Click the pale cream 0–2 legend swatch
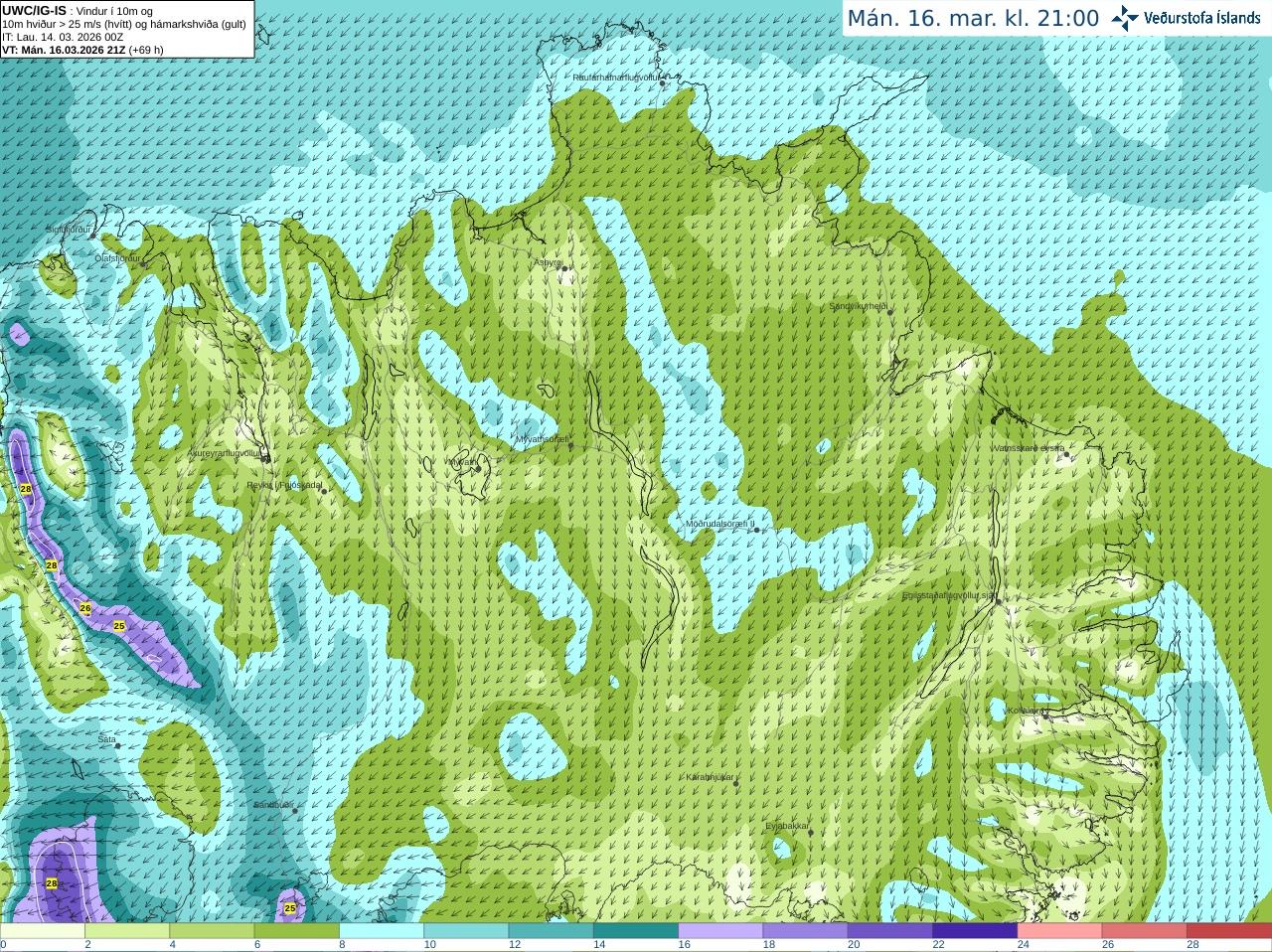Viewport: 1272px width, 952px height. coord(42,931)
